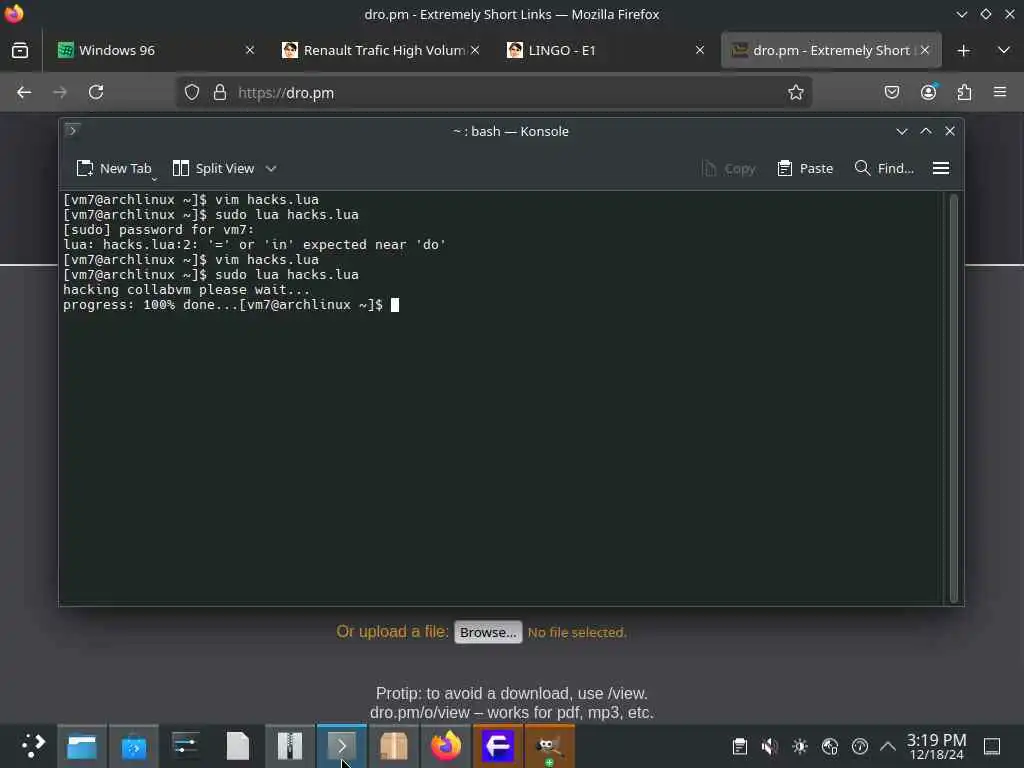Click Browse... file upload button
1024x768 pixels.
(x=488, y=632)
